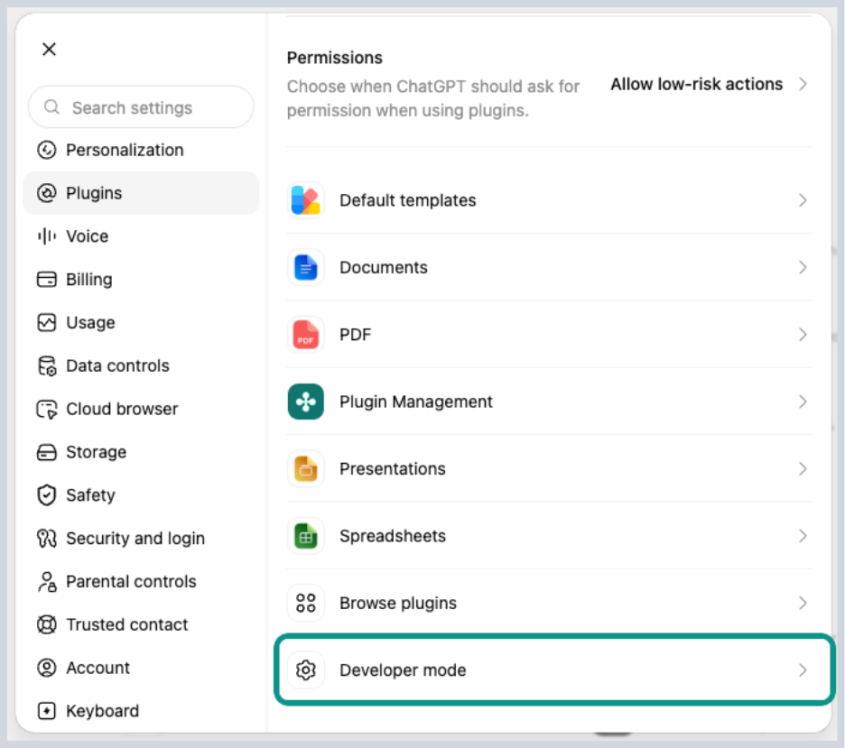Viewport: 845px width, 748px height.
Task: Expand Plugin Management row chevron
Action: (x=802, y=401)
